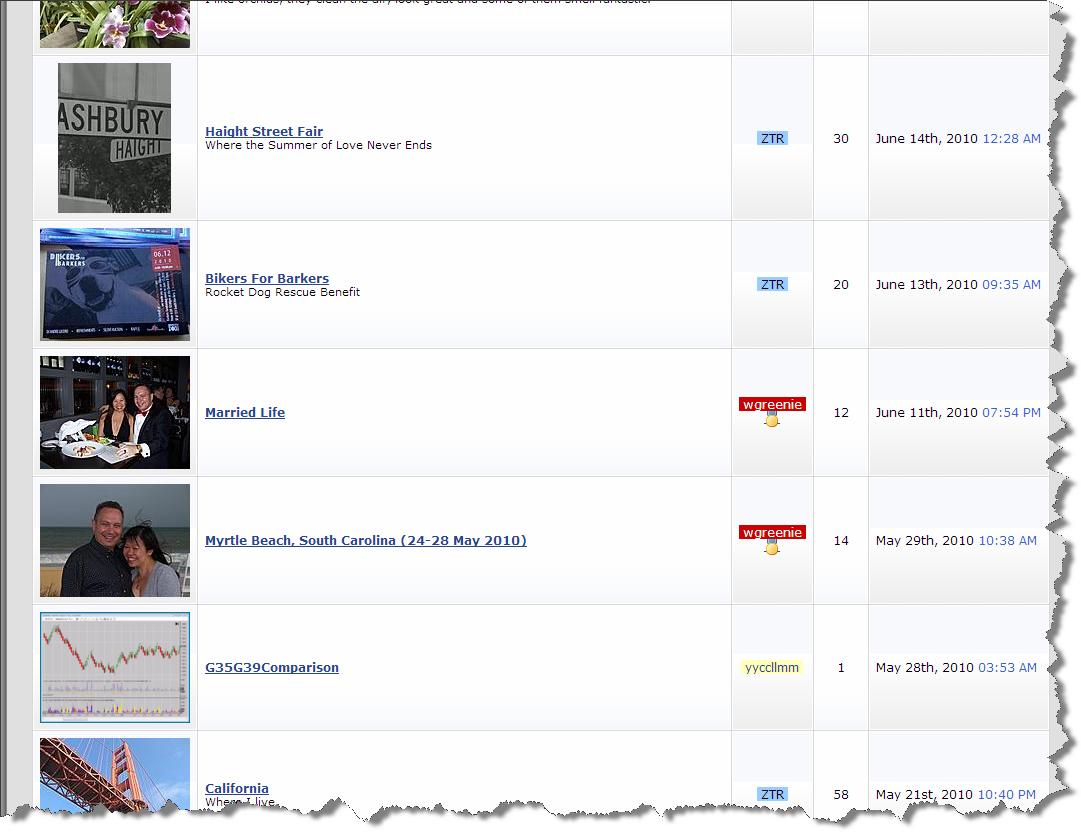
Task: Click picture count 20 for Bikers For Barkers
Action: click(841, 285)
